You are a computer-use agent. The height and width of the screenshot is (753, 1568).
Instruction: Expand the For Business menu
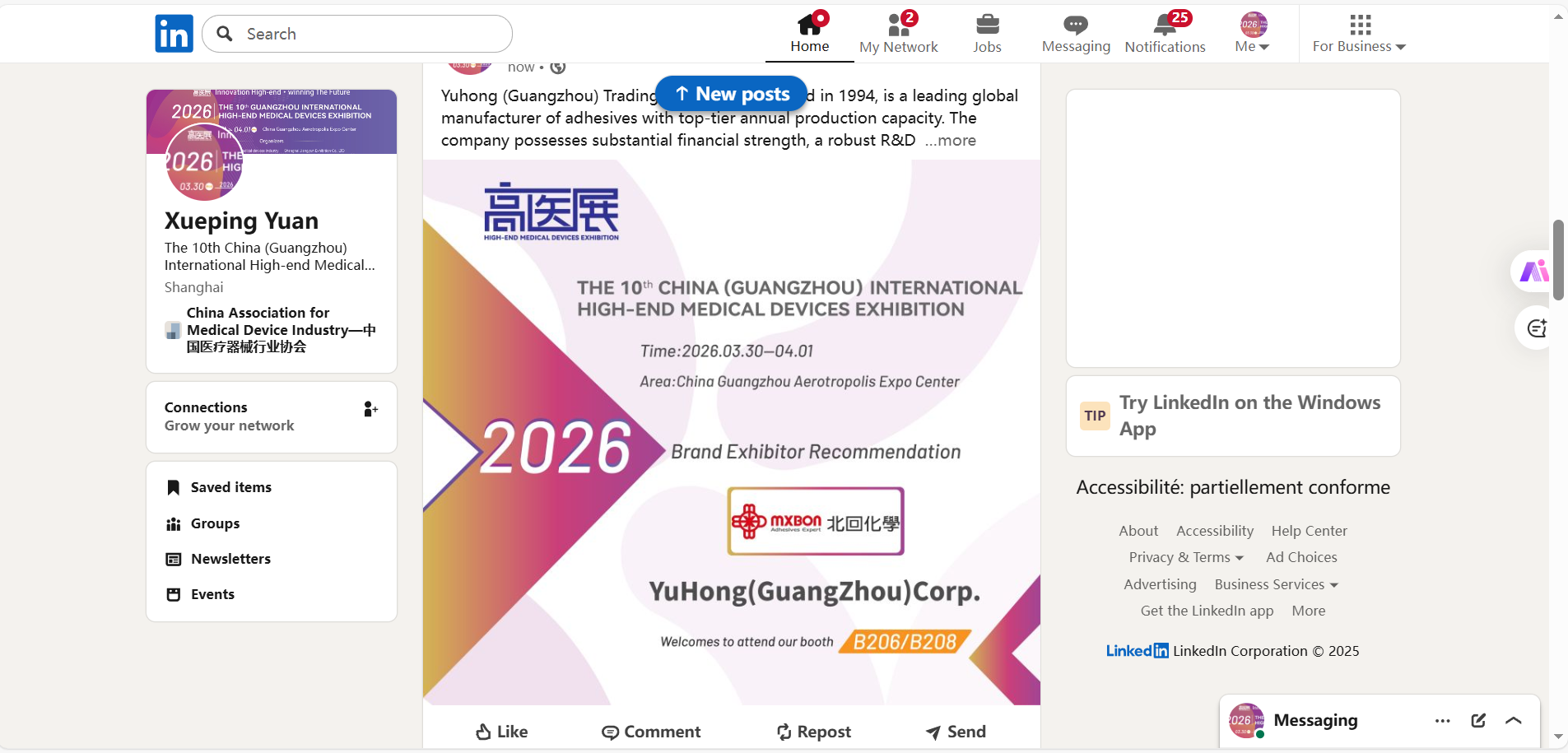pos(1359,34)
